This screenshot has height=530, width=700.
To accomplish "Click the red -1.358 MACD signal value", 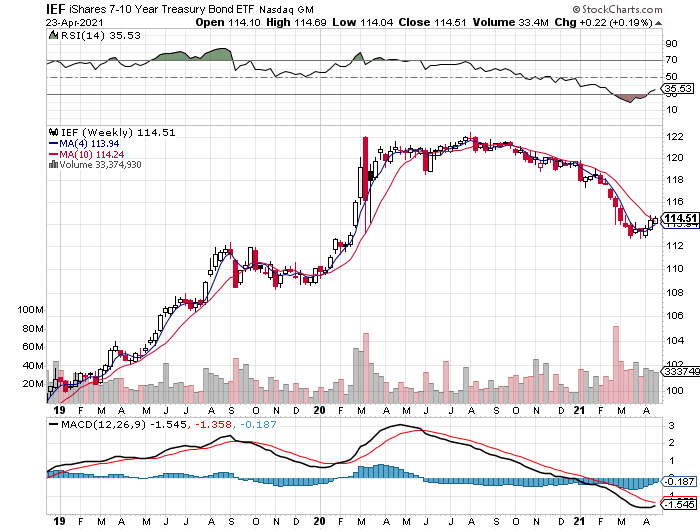I will coord(213,425).
